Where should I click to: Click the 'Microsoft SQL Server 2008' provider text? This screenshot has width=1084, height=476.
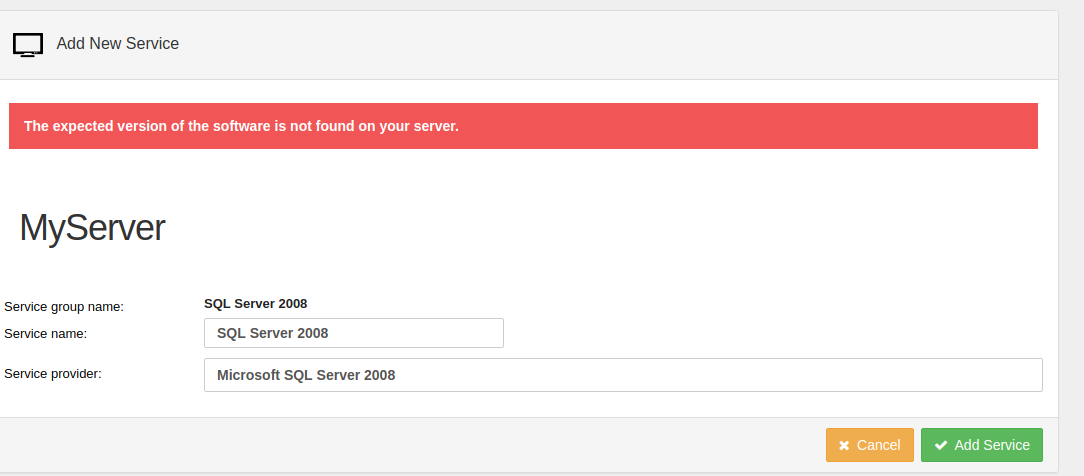point(306,375)
